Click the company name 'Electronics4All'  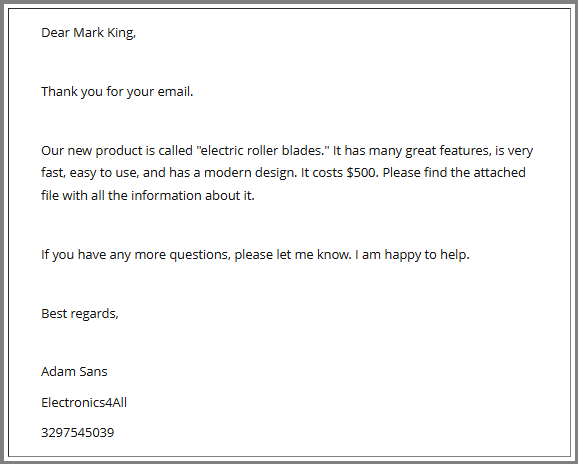coord(84,402)
